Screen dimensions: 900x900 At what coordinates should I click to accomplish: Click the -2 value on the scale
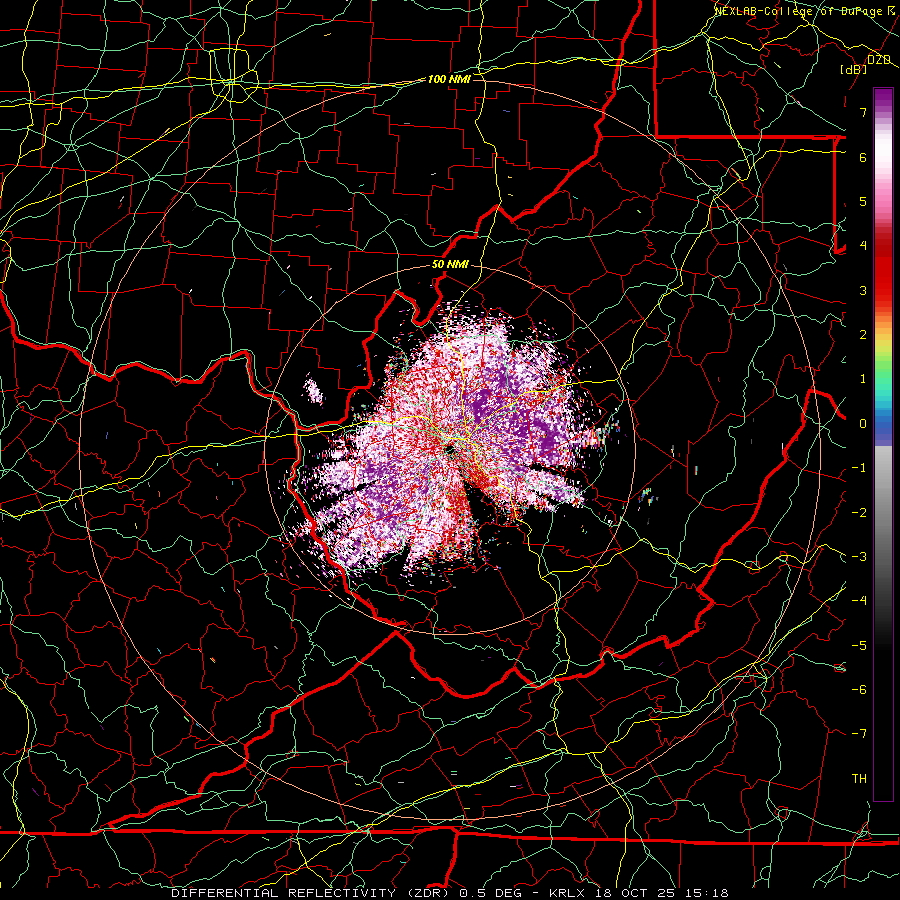point(859,513)
